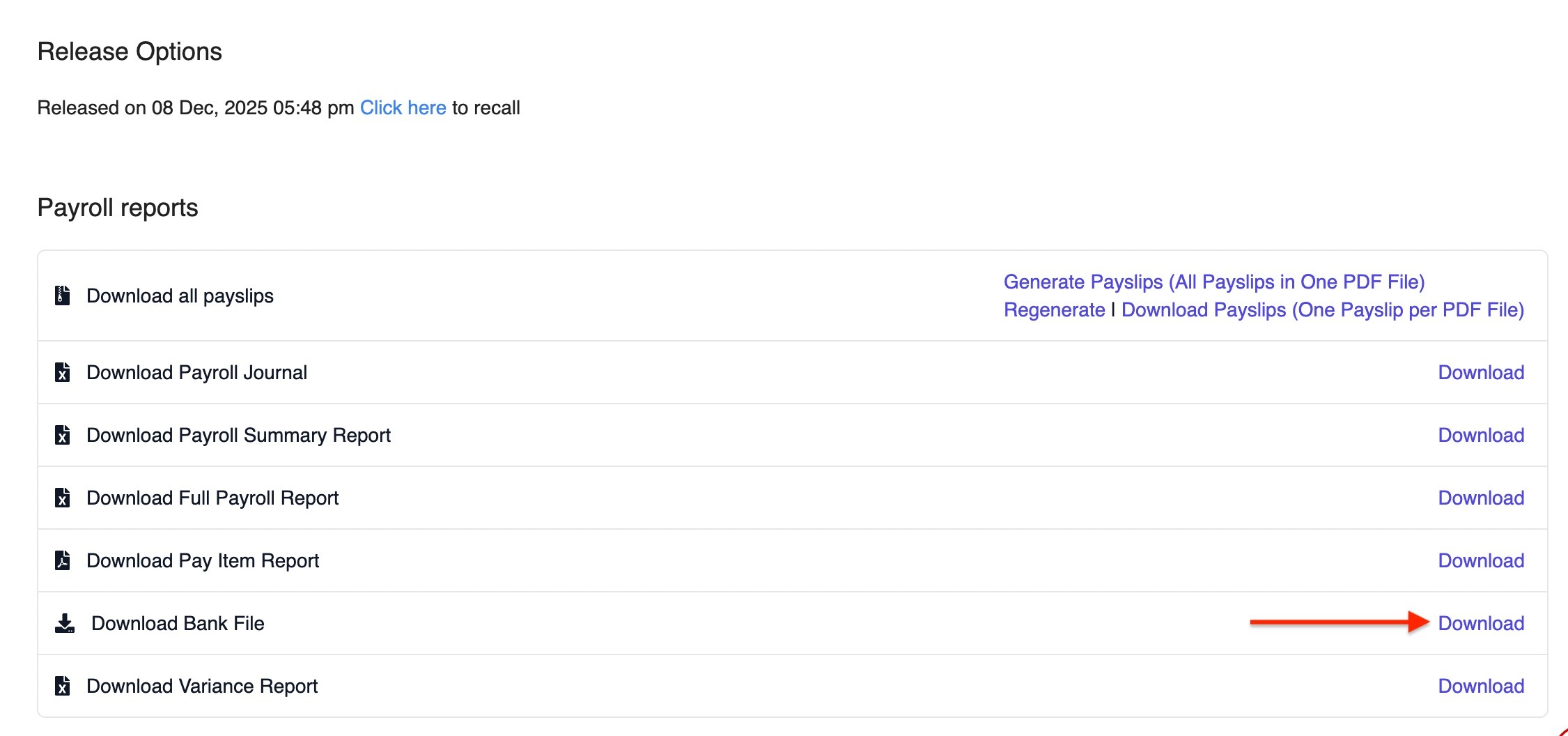This screenshot has height=736, width=1568.
Task: Click the PDF icon for Pay Item Report
Action: [x=62, y=560]
